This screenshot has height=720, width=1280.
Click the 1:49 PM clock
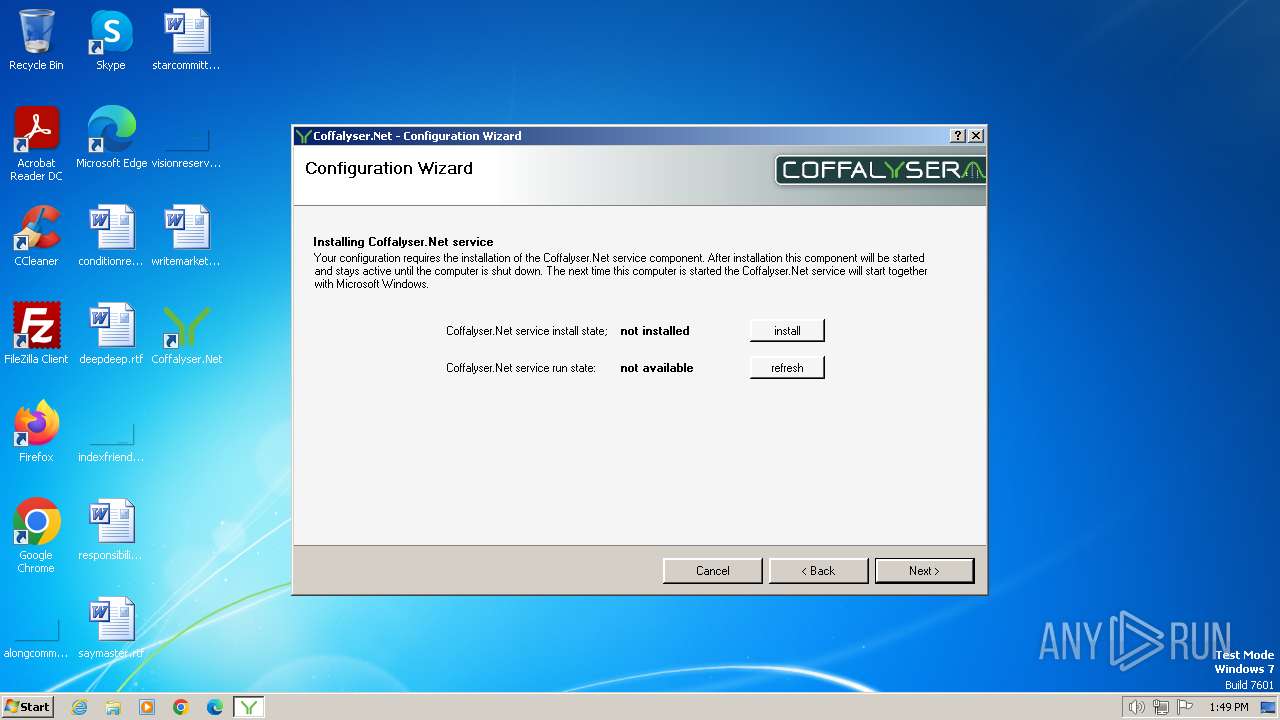click(x=1228, y=707)
